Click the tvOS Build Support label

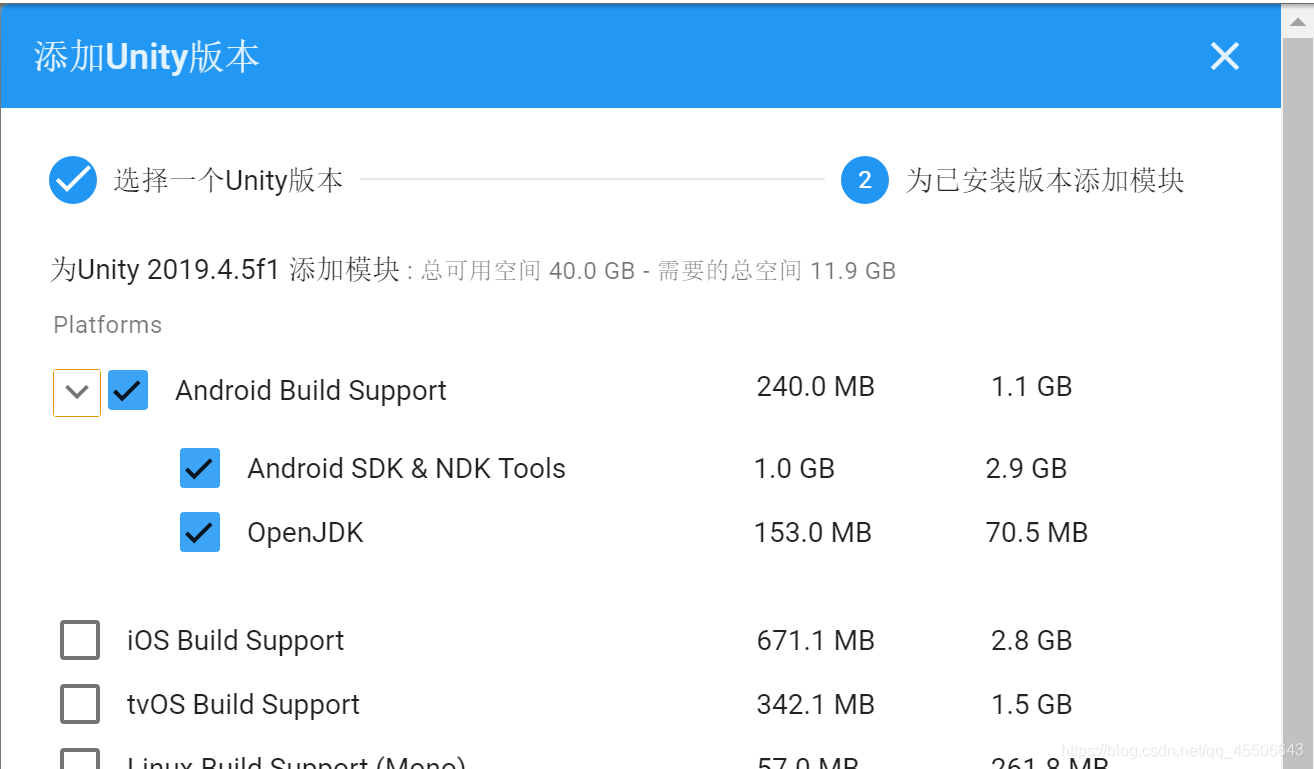click(x=243, y=704)
